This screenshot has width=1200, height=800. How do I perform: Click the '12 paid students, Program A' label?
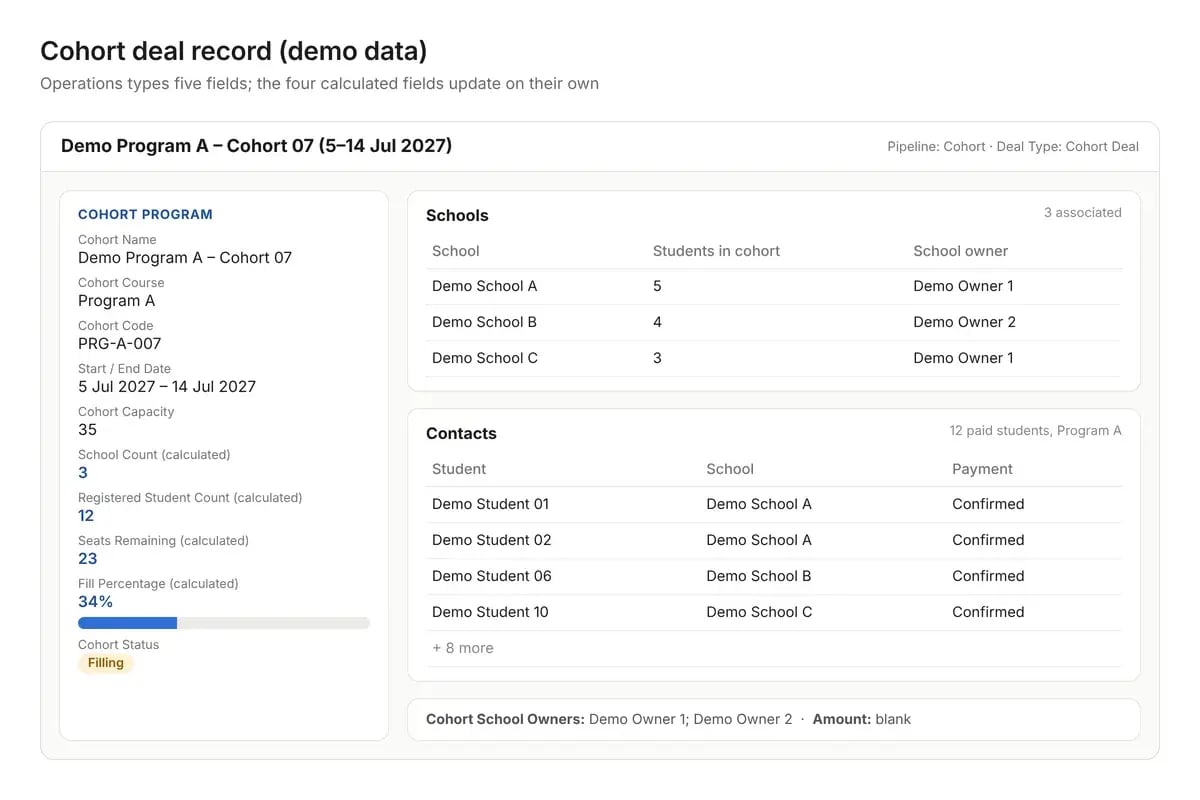[x=1035, y=430]
